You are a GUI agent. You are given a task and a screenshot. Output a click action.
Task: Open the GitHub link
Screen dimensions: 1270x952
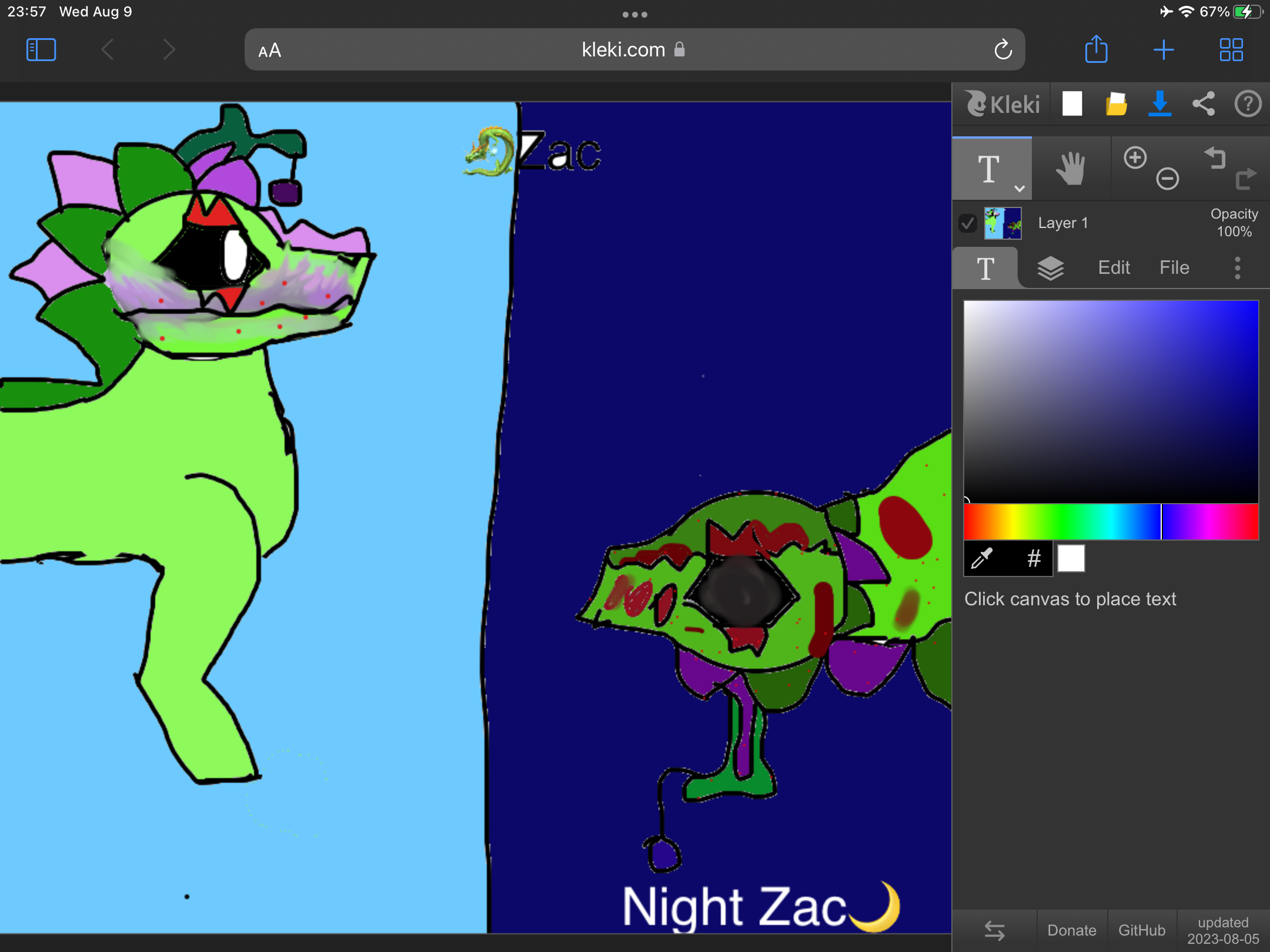click(x=1142, y=931)
